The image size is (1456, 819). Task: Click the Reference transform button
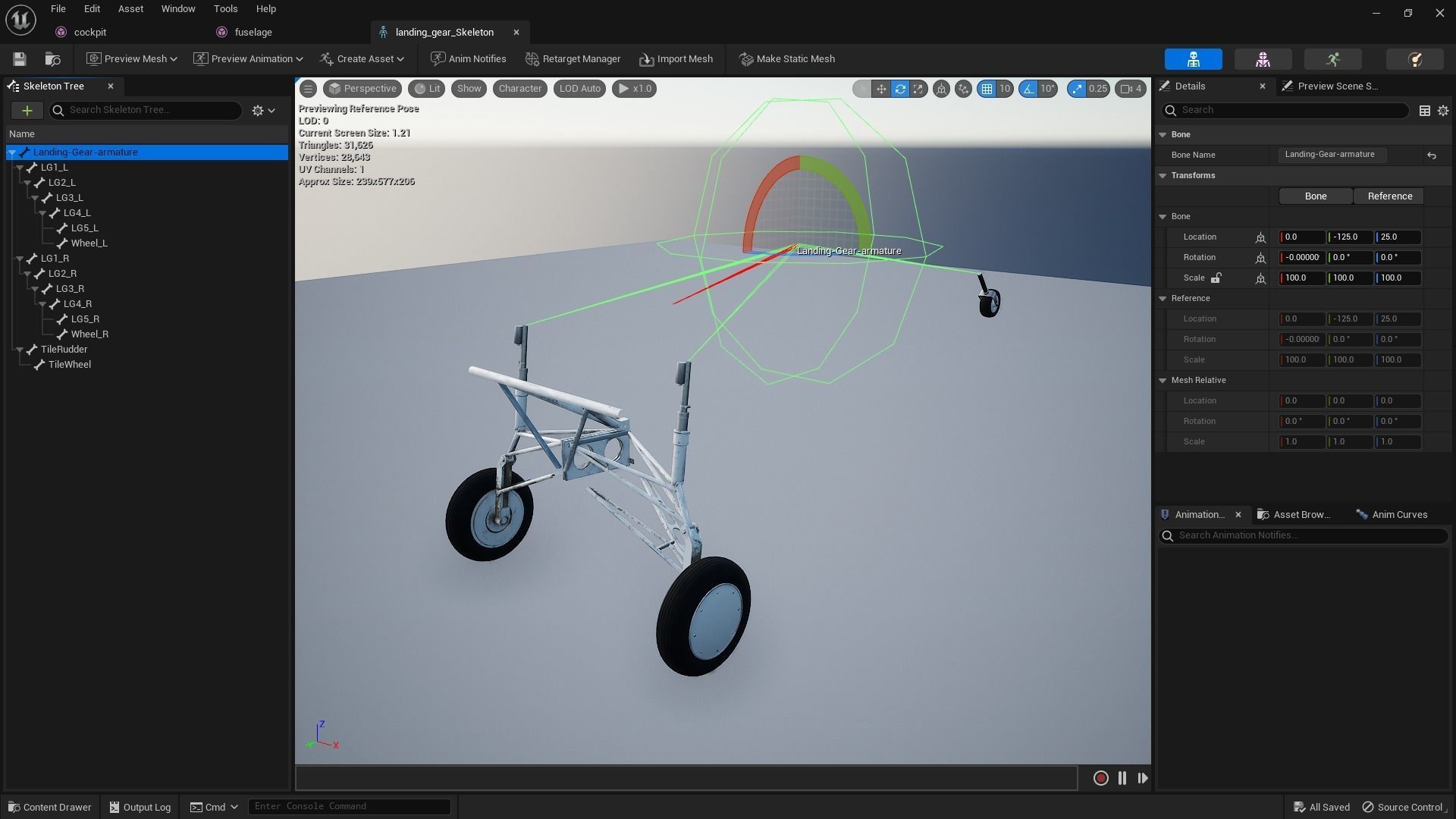click(x=1389, y=196)
